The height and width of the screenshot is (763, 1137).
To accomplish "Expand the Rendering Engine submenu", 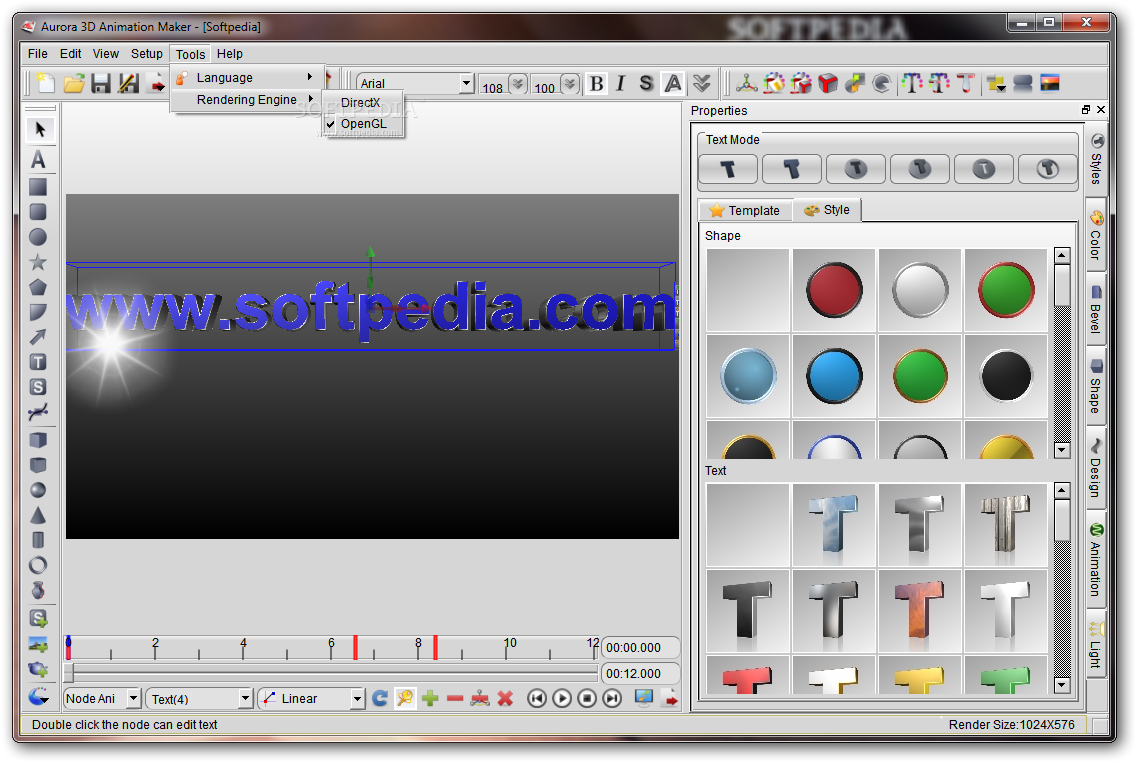I will tap(247, 99).
